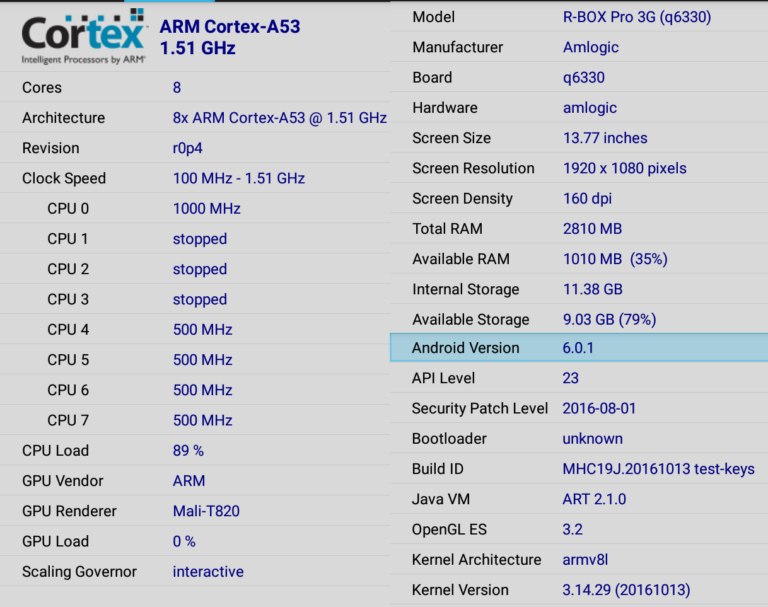
Task: Tap the Build ID MHC19J row
Action: coord(579,469)
